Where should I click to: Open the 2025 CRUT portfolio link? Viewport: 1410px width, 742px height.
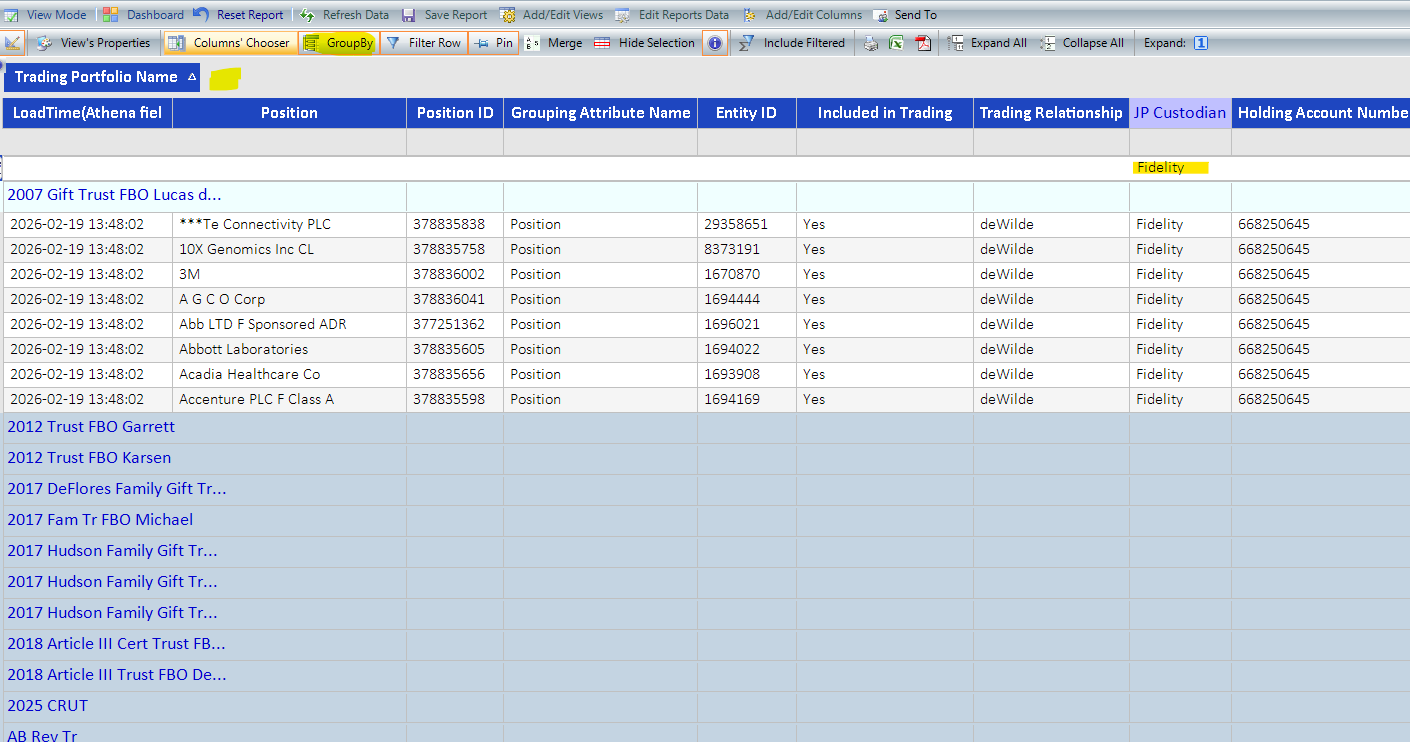[x=46, y=705]
